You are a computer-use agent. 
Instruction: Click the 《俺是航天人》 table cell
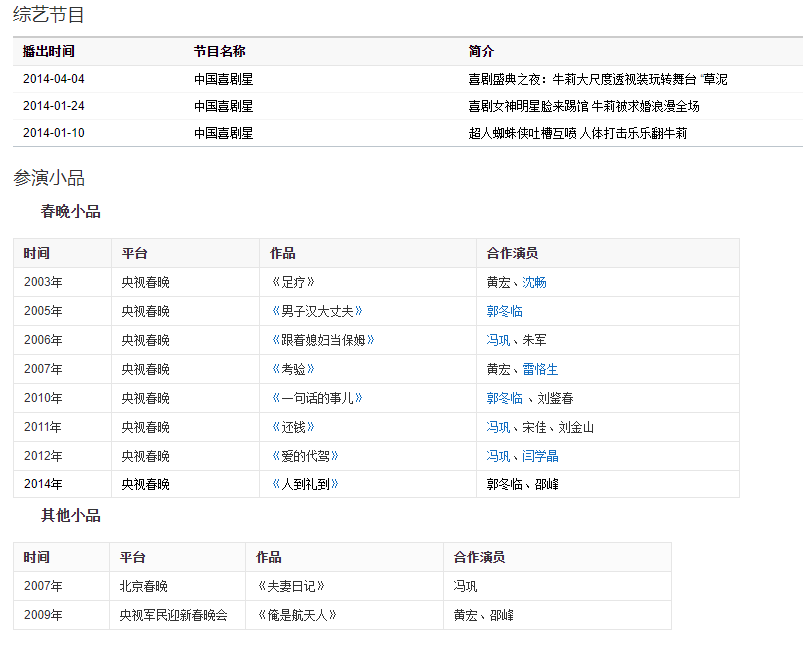tap(297, 615)
